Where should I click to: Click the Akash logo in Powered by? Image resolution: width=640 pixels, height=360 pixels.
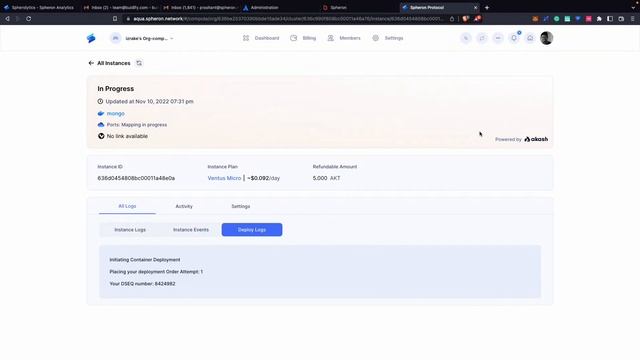coord(536,139)
